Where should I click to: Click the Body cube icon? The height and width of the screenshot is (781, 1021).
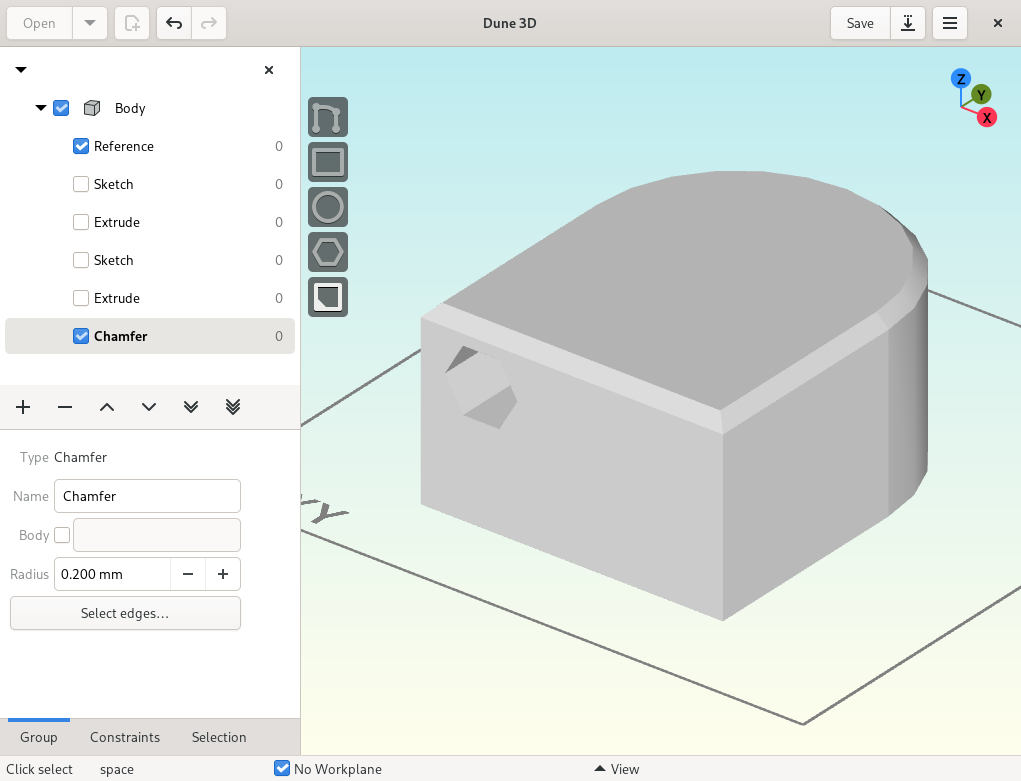coord(92,108)
